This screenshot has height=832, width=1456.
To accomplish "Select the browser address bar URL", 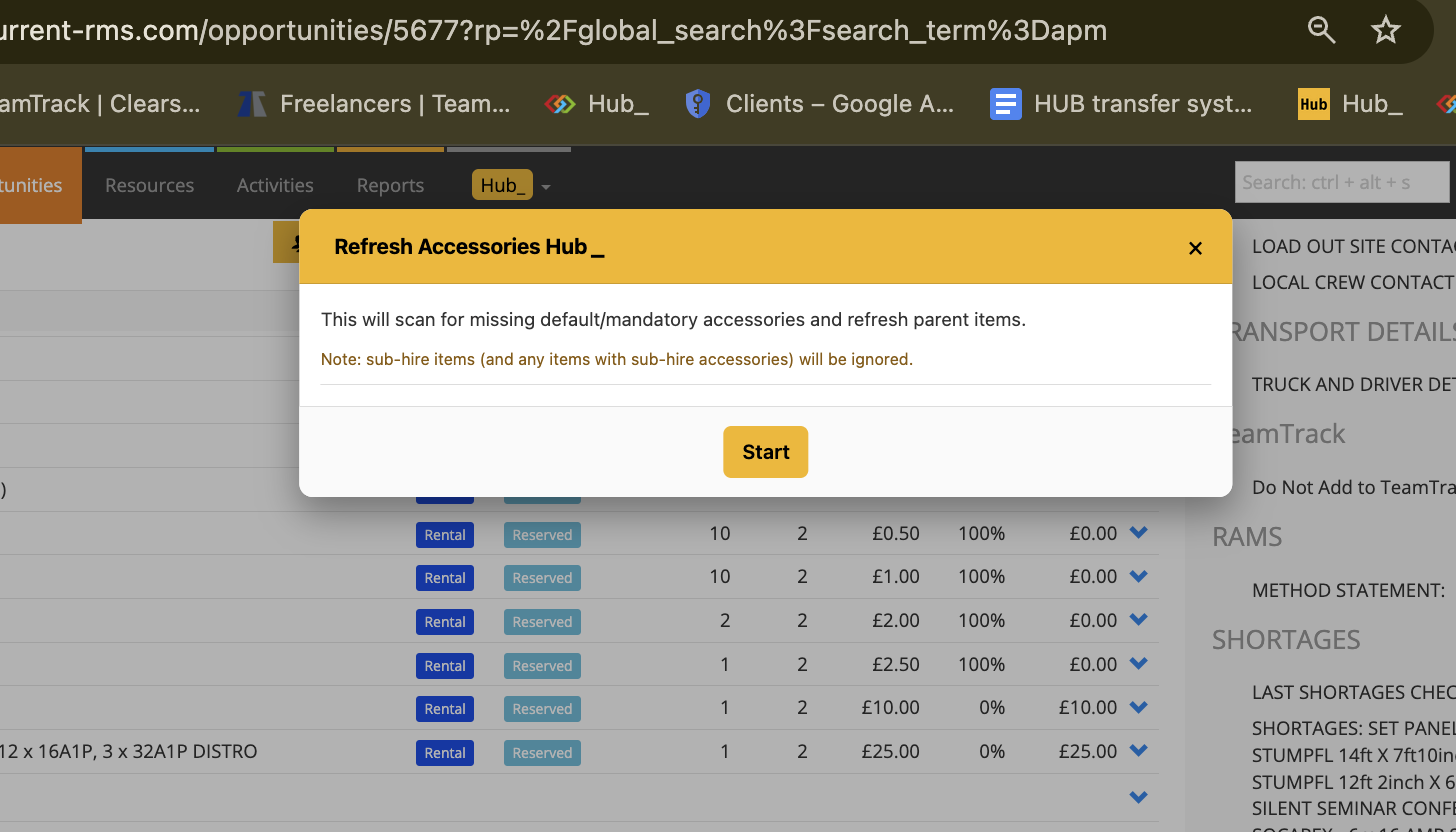I will tap(554, 30).
